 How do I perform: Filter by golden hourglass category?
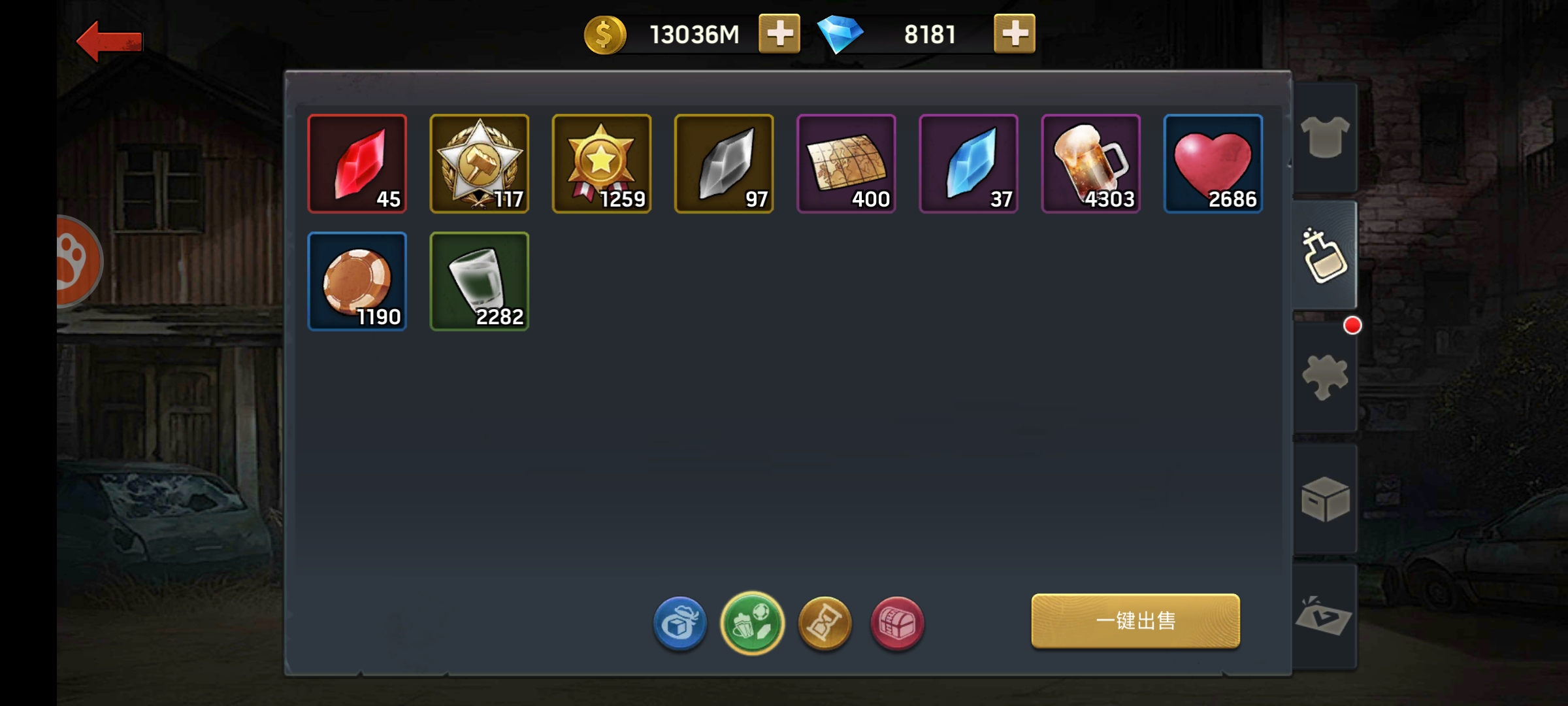coord(825,623)
